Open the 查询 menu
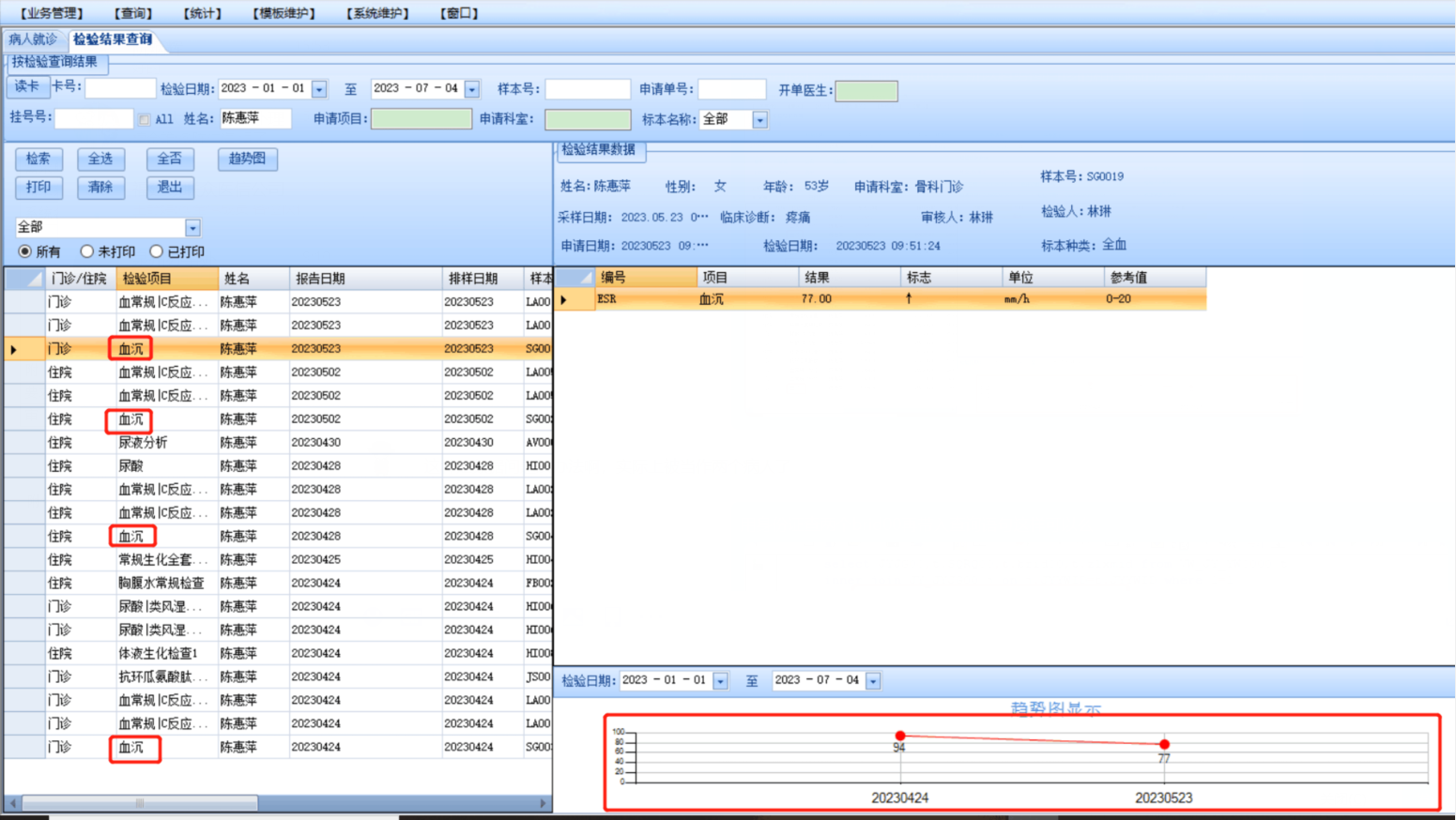This screenshot has height=820, width=1456. (x=132, y=13)
